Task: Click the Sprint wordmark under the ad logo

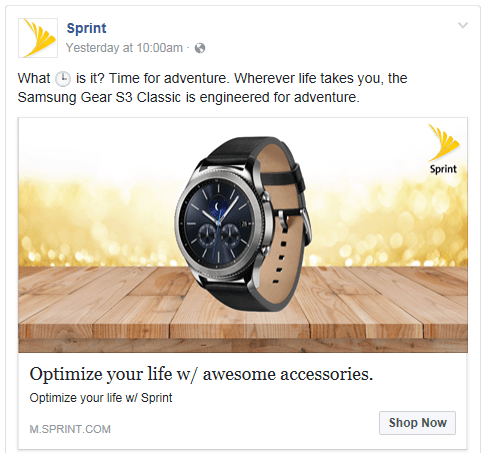Action: [x=443, y=169]
